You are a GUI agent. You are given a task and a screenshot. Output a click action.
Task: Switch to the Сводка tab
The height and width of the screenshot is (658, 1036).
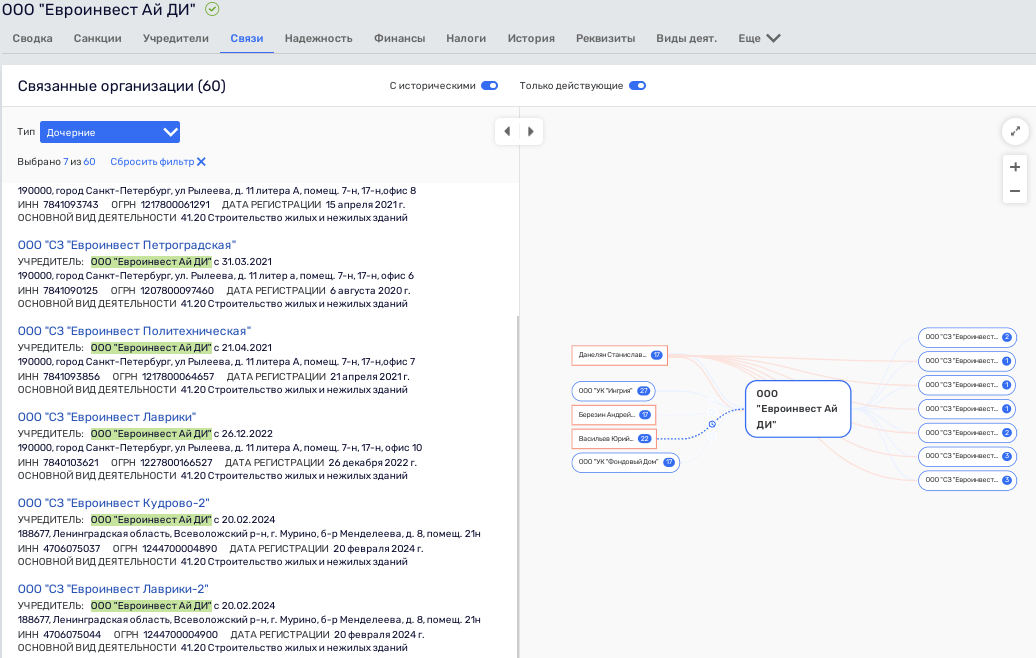[x=32, y=38]
